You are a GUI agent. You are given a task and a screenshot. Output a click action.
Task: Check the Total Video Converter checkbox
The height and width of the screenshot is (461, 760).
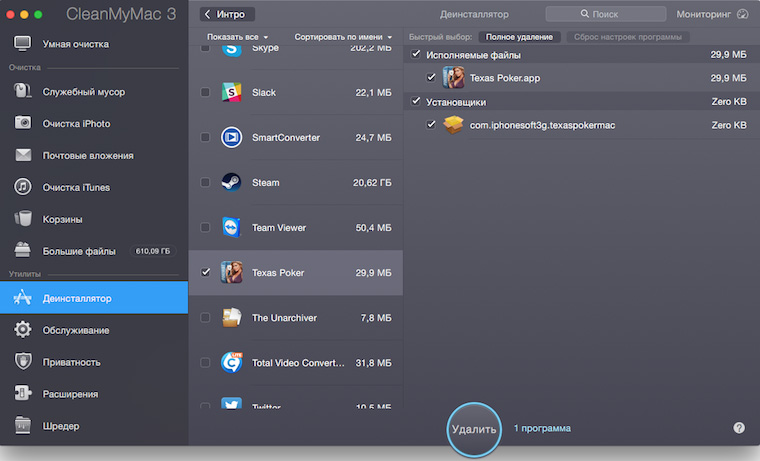tap(206, 362)
